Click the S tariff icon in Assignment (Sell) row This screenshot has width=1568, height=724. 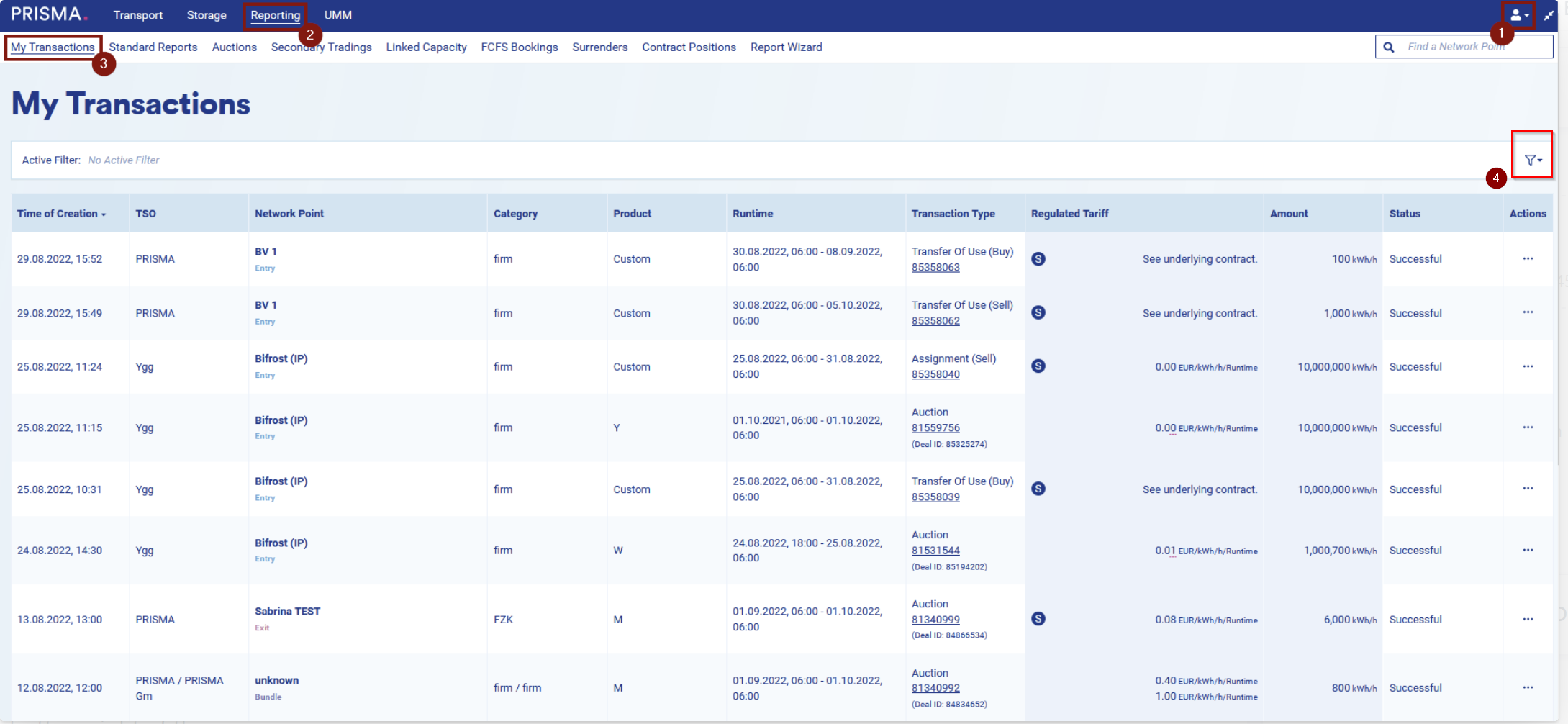[1038, 366]
